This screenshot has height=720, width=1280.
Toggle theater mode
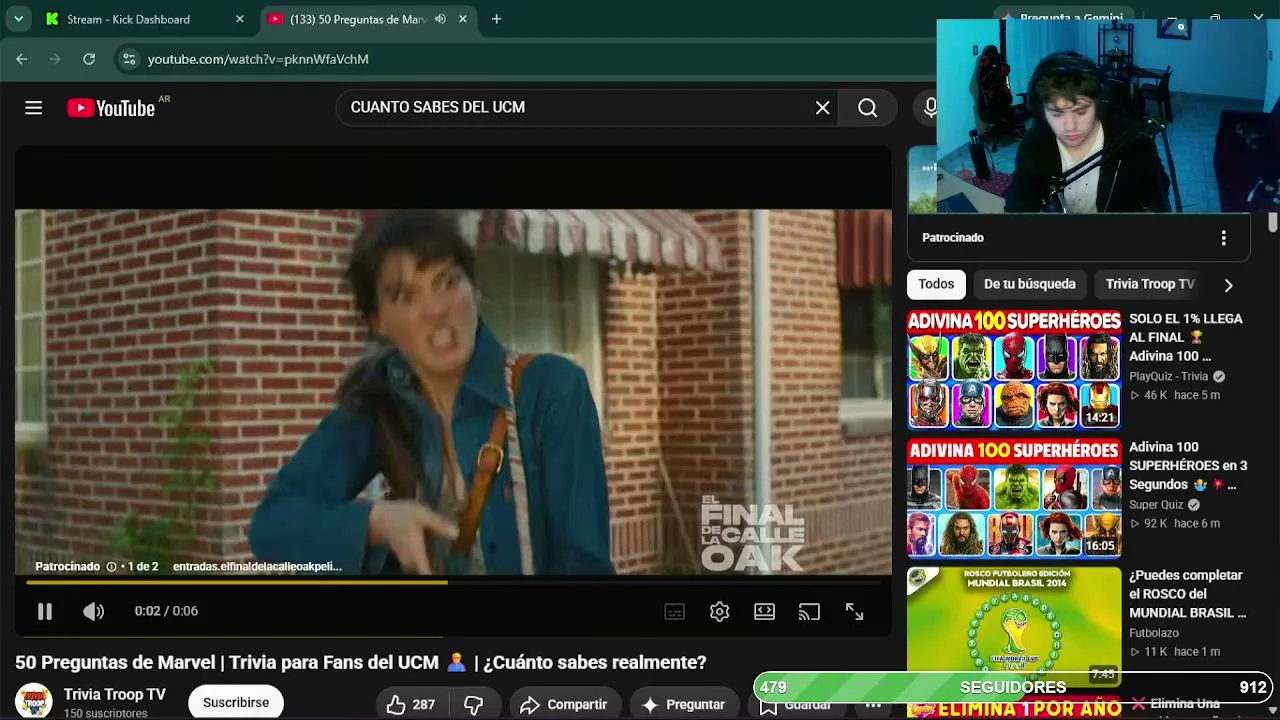764,611
